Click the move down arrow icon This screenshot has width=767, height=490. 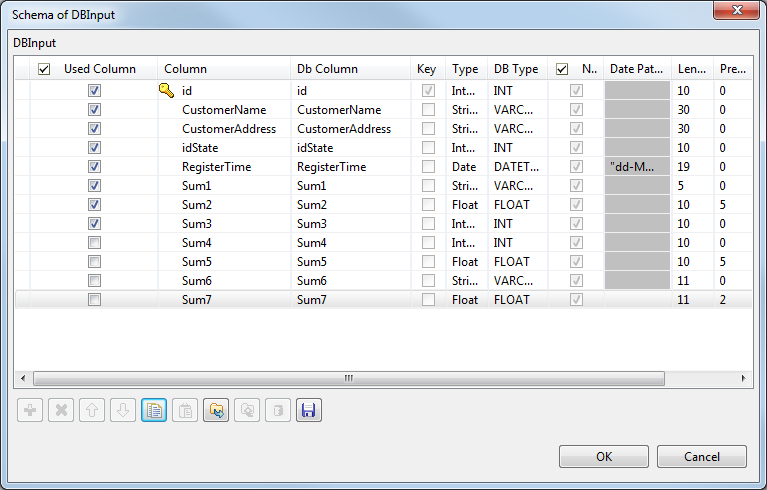122,410
